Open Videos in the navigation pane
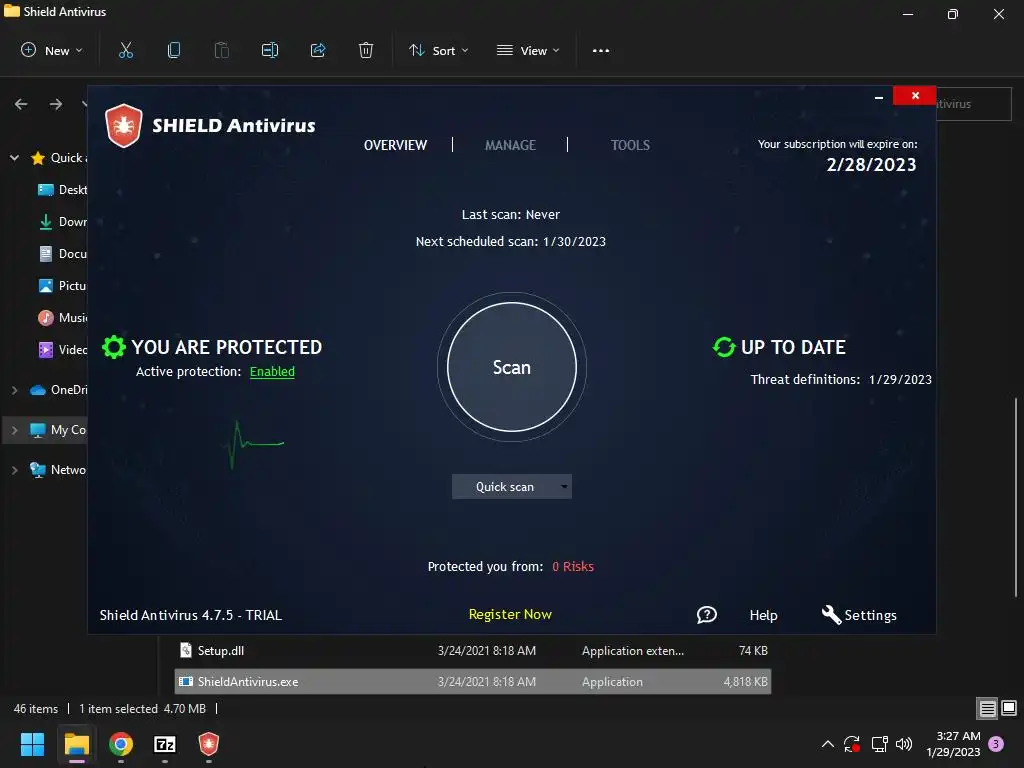Image resolution: width=1024 pixels, height=768 pixels. 63,349
